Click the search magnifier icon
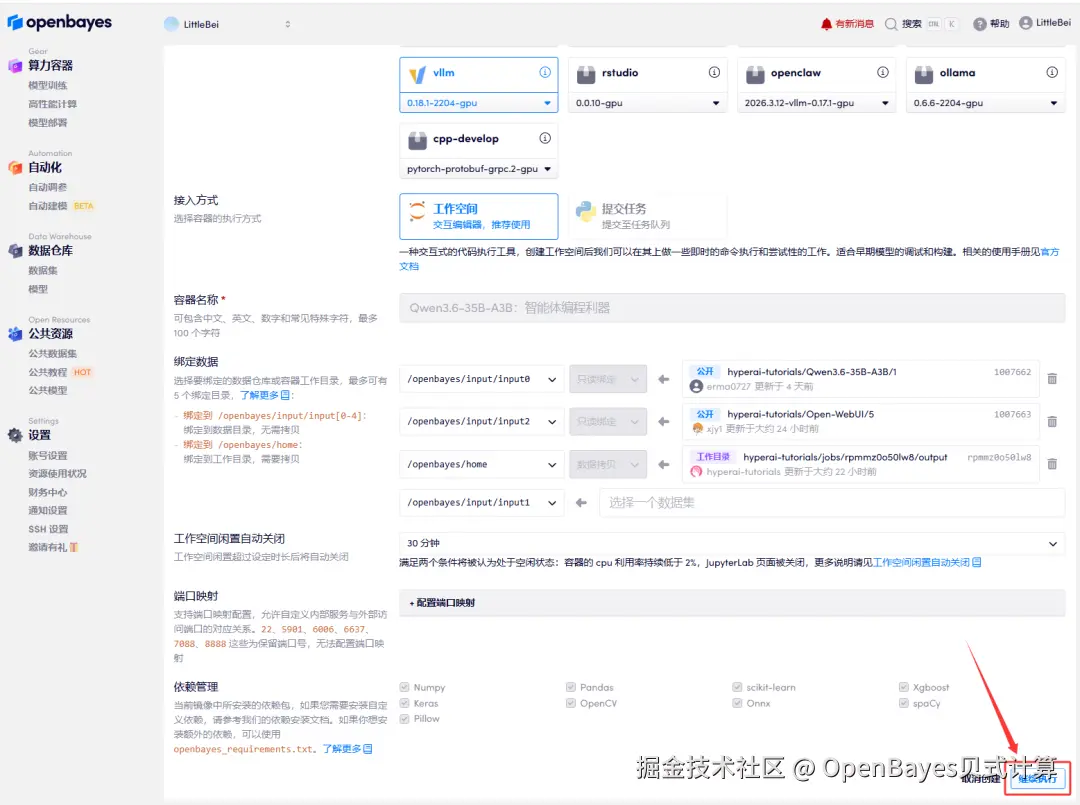The image size is (1080, 805). point(891,24)
